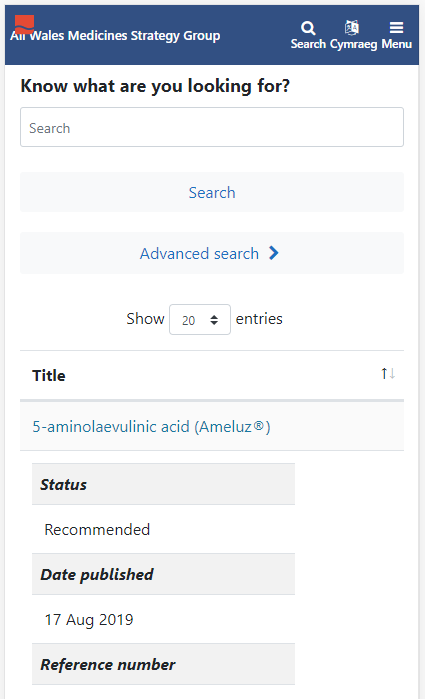The width and height of the screenshot is (425, 699).
Task: Open the Show entries dropdown
Action: pyautogui.click(x=200, y=319)
